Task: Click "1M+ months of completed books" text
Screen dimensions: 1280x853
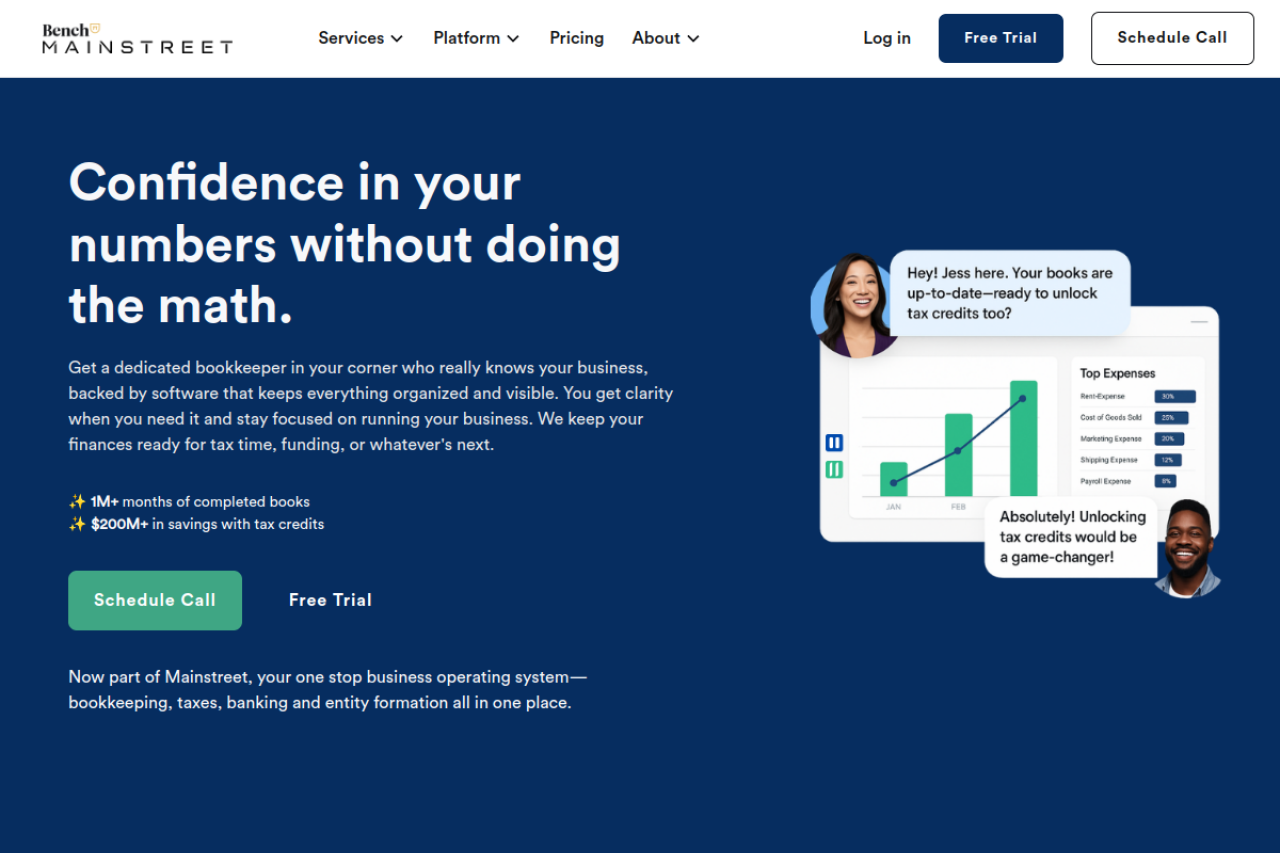Action: pyautogui.click(x=200, y=502)
